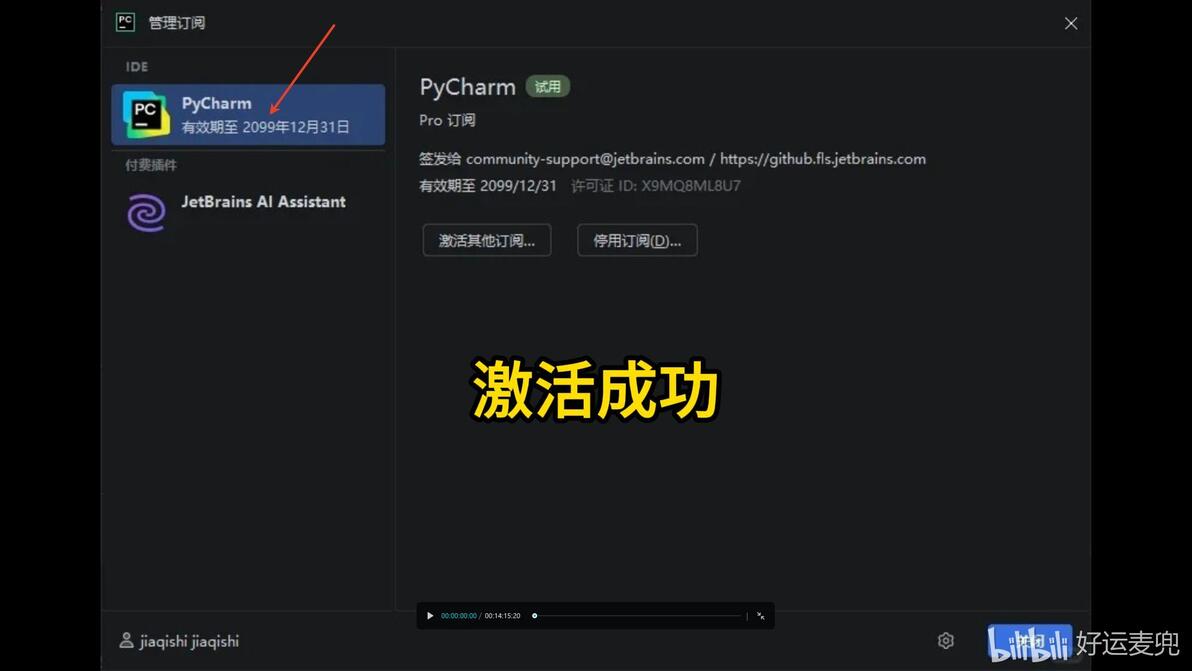Select PyCharm in the IDE list

pyautogui.click(x=248, y=115)
